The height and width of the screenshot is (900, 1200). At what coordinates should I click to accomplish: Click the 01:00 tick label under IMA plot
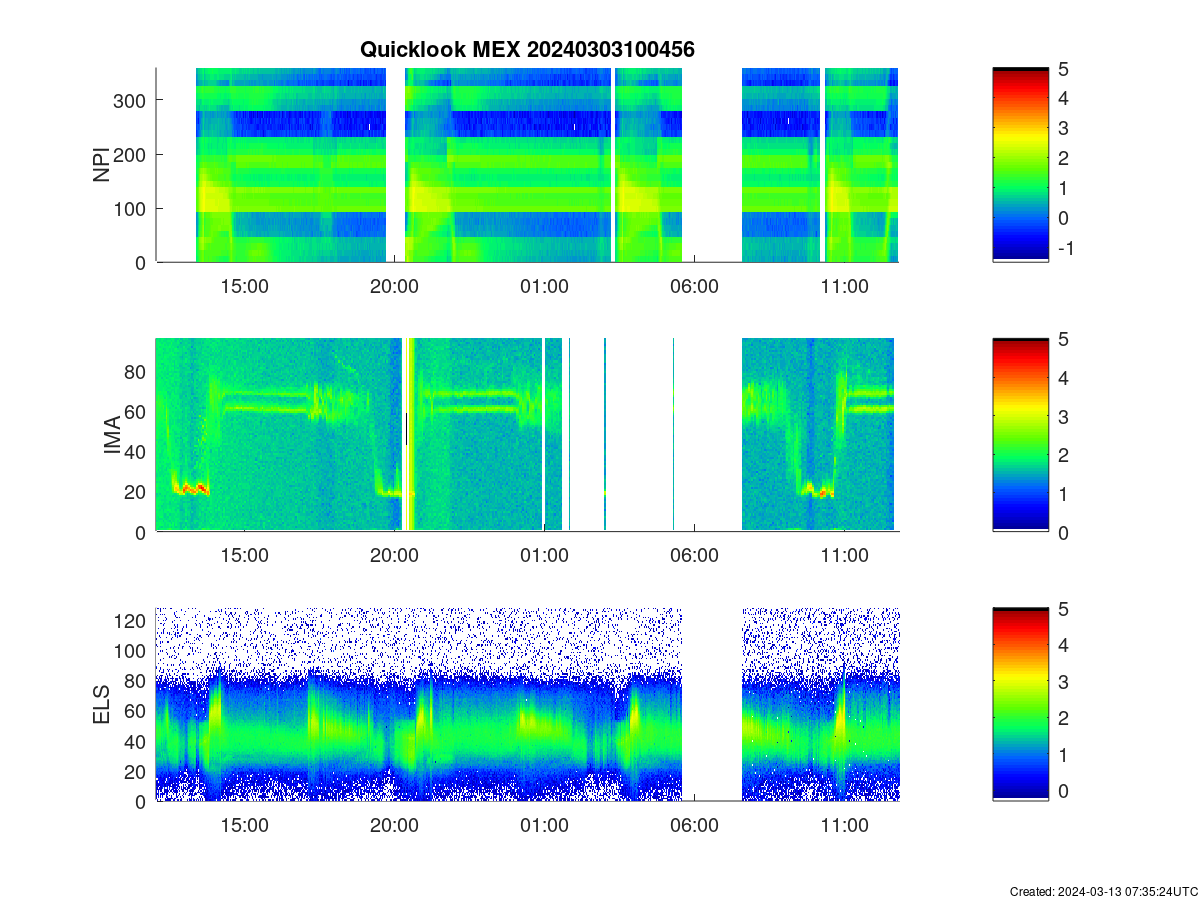click(x=544, y=556)
